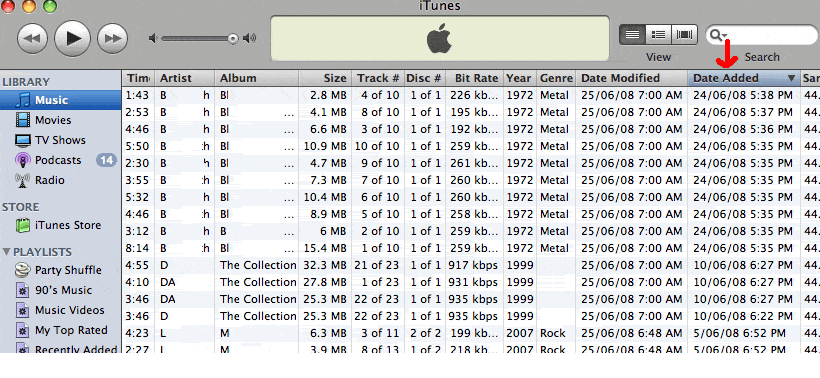Click the Podcasts 14 badge
This screenshot has width=820, height=378.
click(106, 160)
